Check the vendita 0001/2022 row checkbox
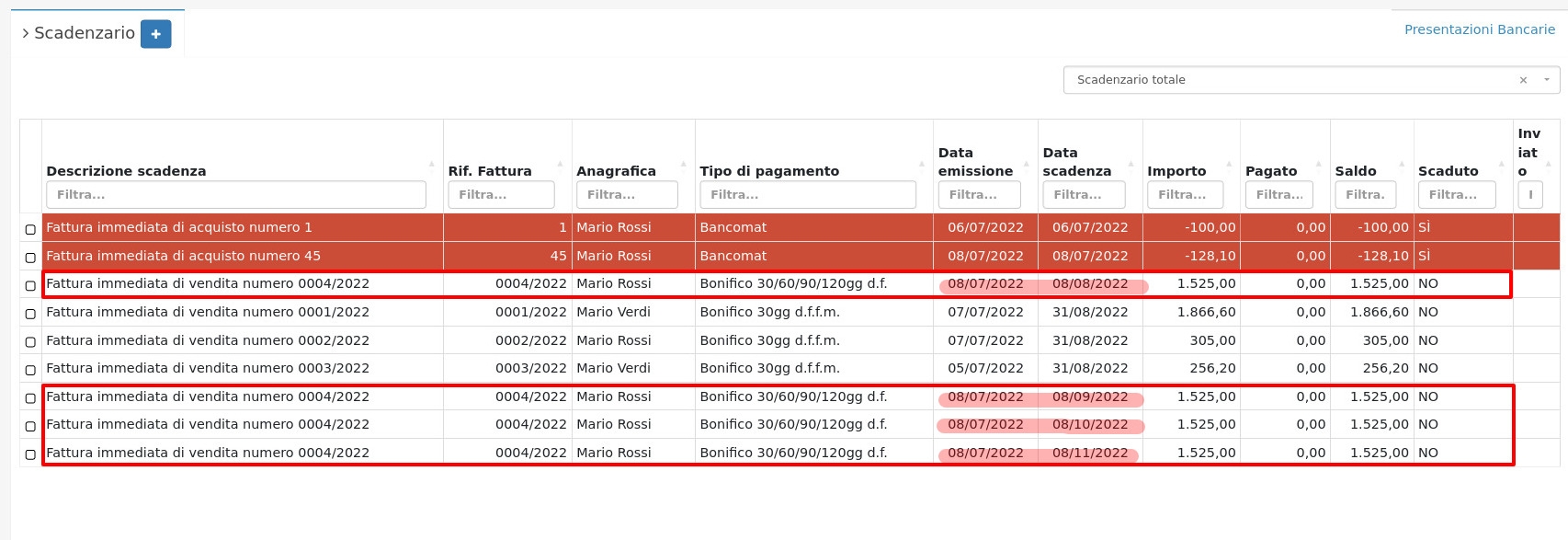The width and height of the screenshot is (1568, 540). pos(30,314)
